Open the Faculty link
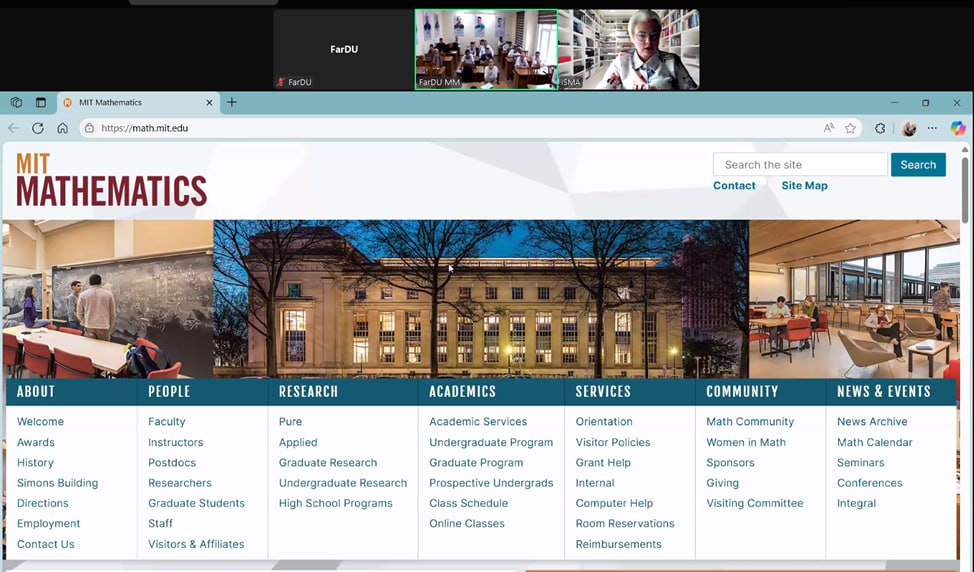Image resolution: width=974 pixels, height=572 pixels. [166, 422]
